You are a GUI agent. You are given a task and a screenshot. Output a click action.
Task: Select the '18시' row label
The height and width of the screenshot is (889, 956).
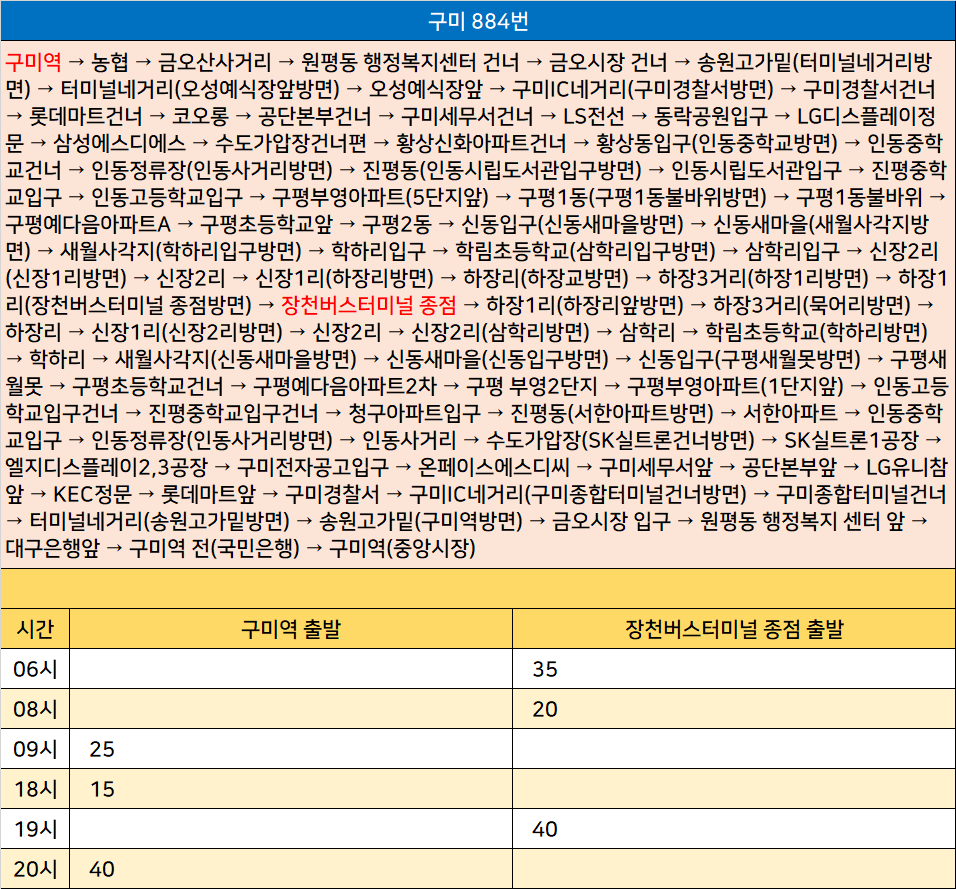pos(35,789)
